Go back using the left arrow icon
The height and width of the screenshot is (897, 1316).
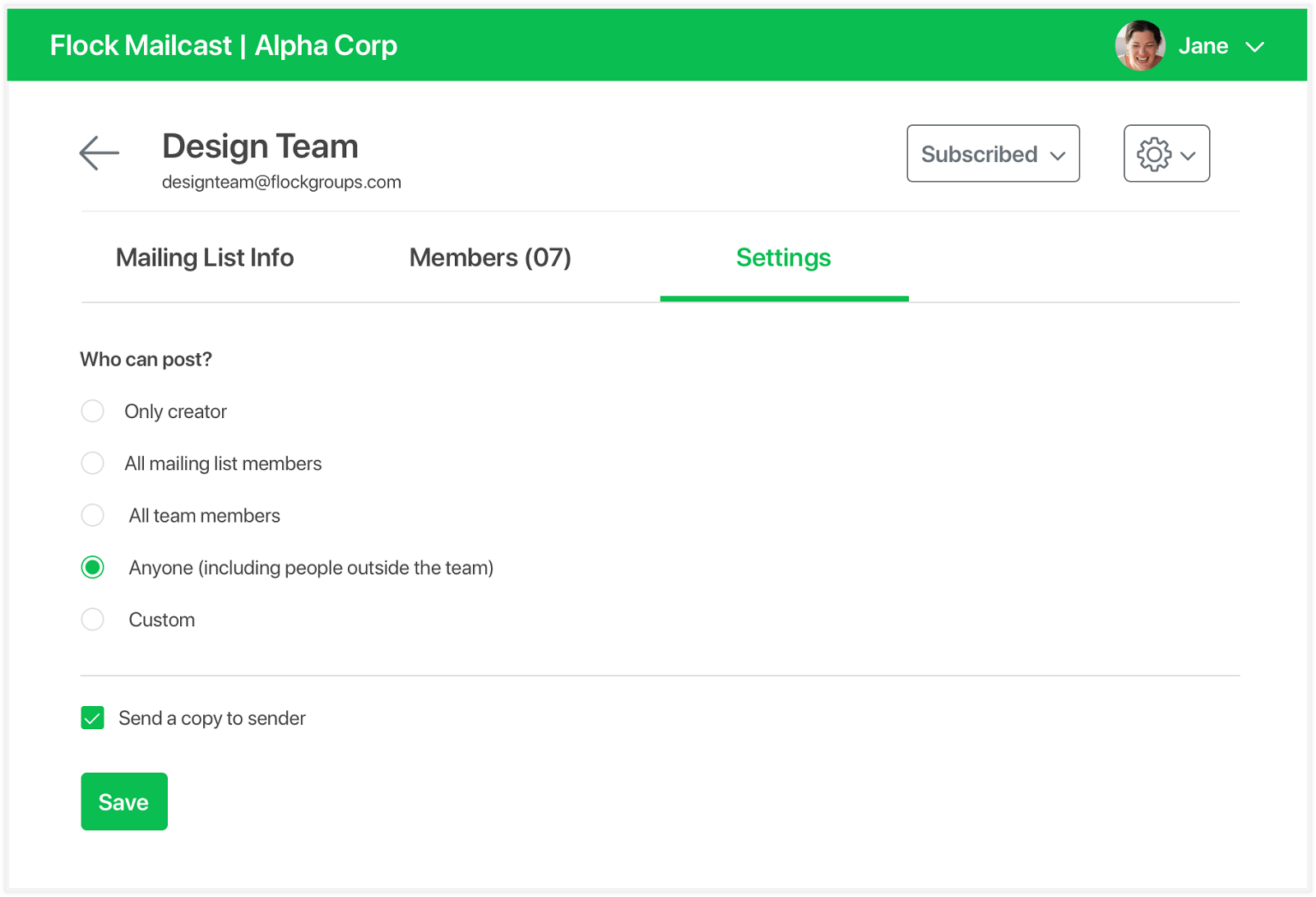coord(100,153)
